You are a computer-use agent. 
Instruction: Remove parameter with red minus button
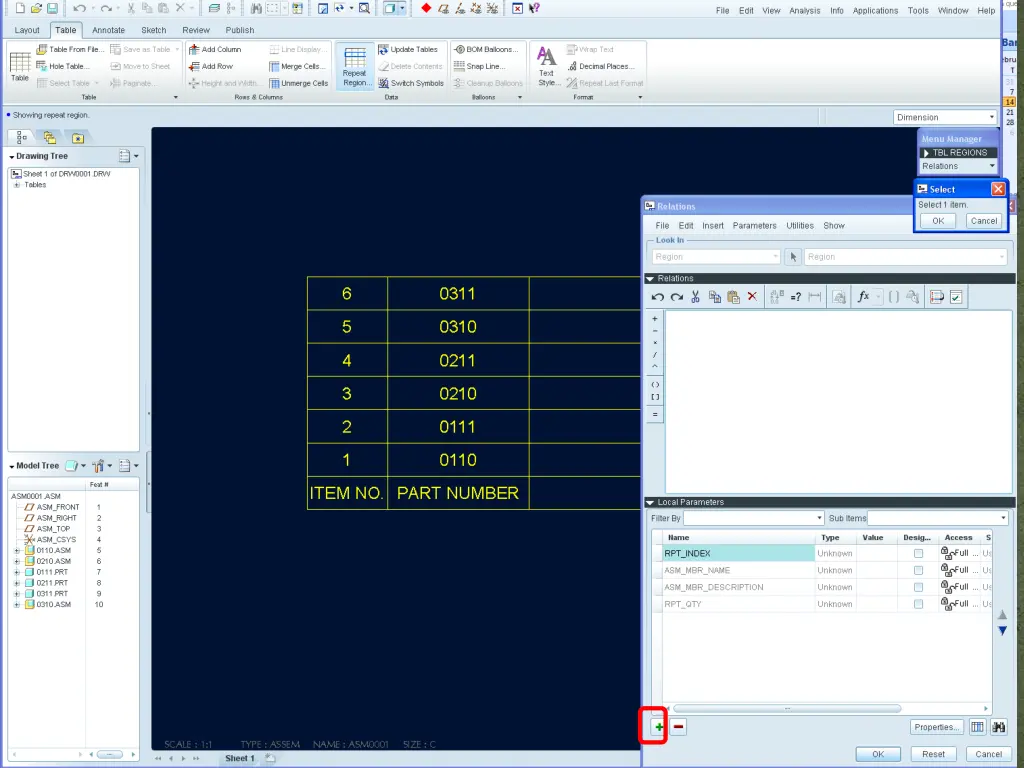click(679, 727)
